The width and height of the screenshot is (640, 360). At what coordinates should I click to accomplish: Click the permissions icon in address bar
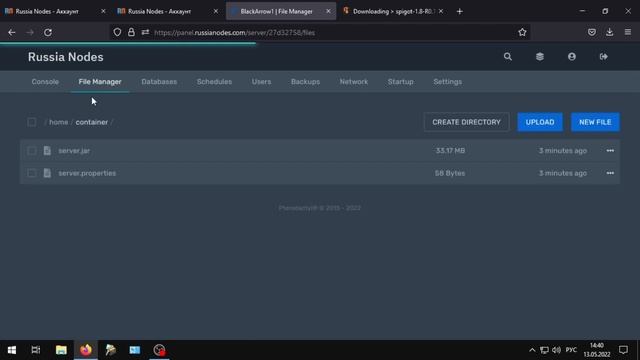[145, 32]
